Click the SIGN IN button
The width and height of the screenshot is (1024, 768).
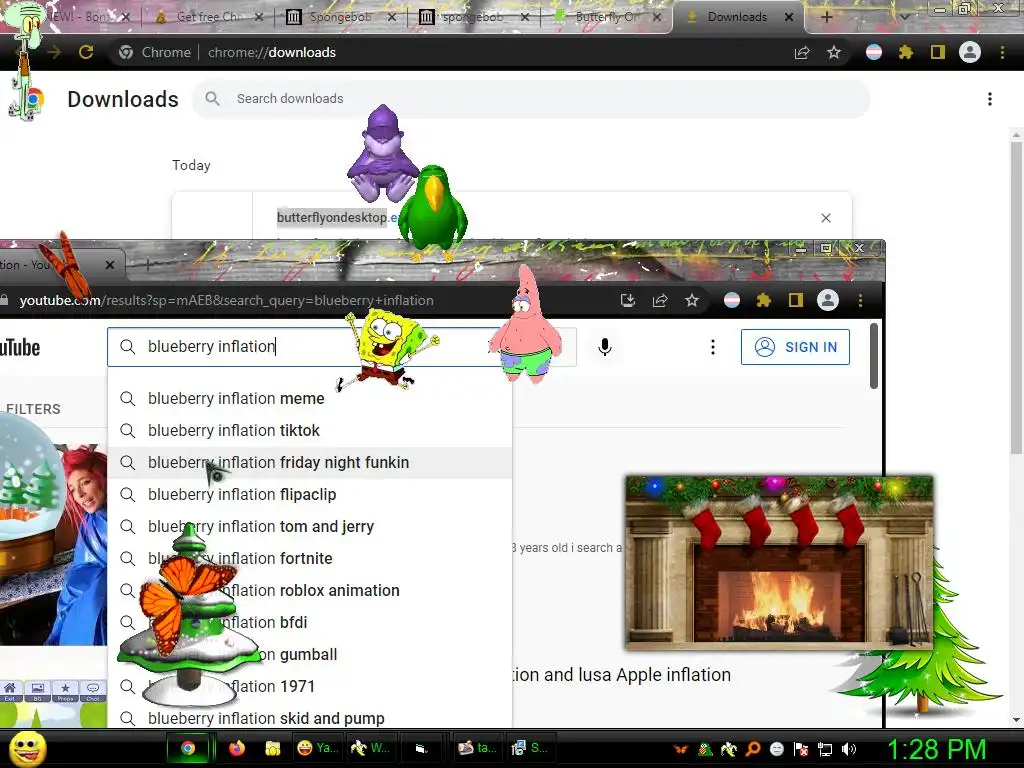[795, 347]
